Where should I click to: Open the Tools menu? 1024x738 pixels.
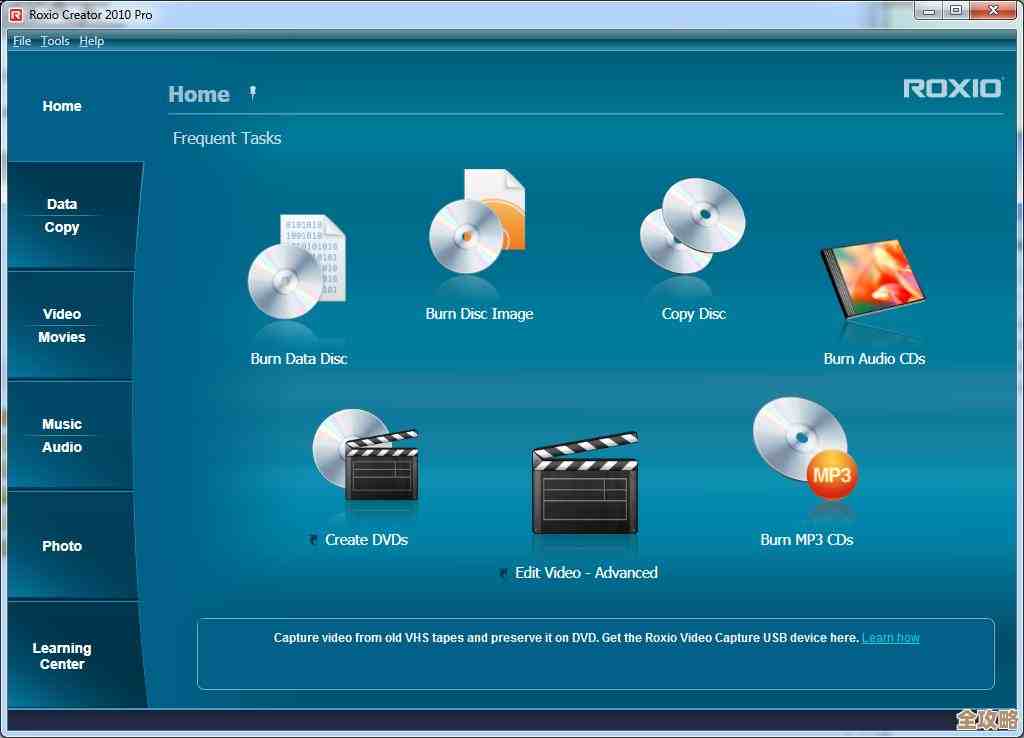(x=55, y=41)
